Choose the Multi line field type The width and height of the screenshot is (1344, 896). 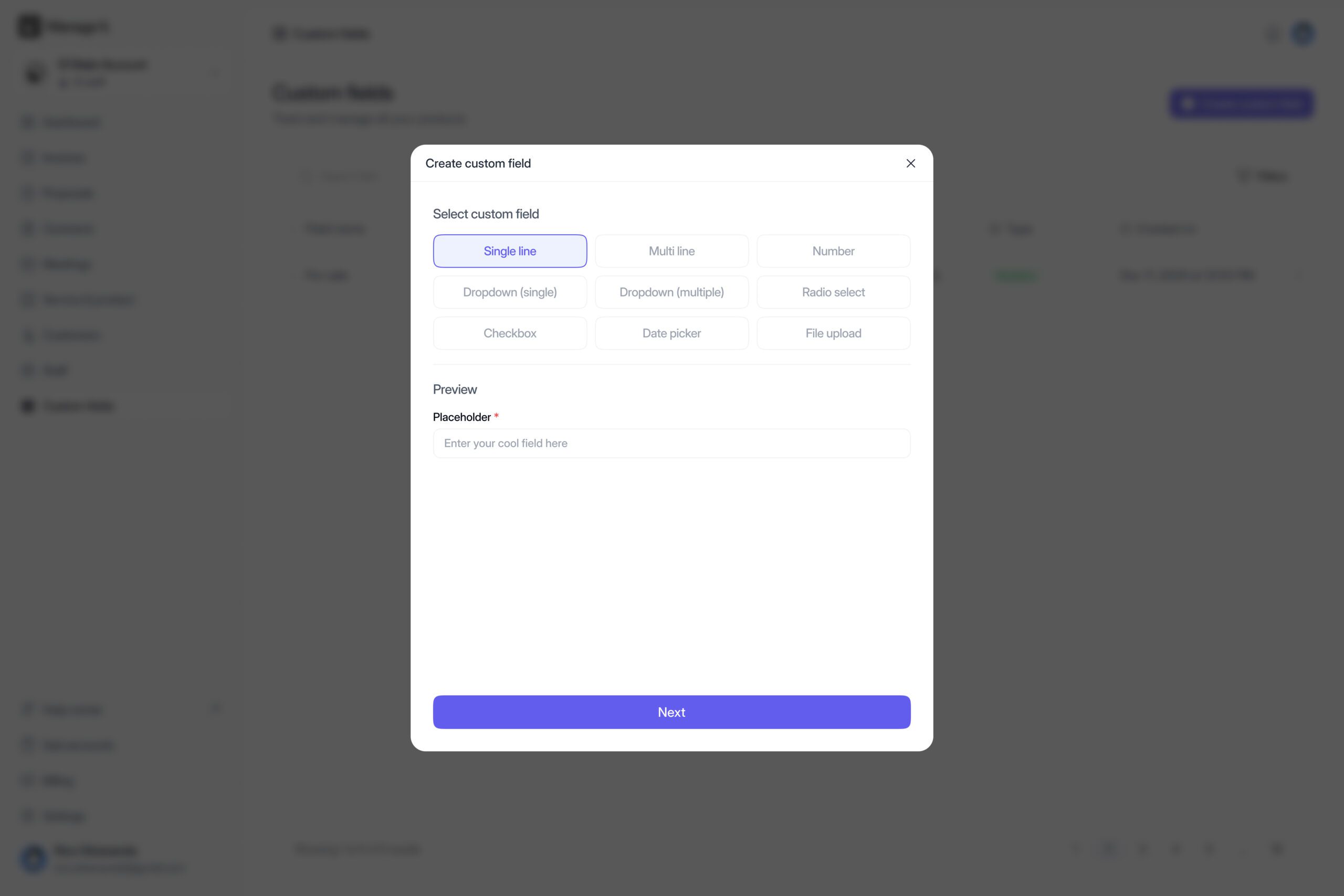point(671,251)
